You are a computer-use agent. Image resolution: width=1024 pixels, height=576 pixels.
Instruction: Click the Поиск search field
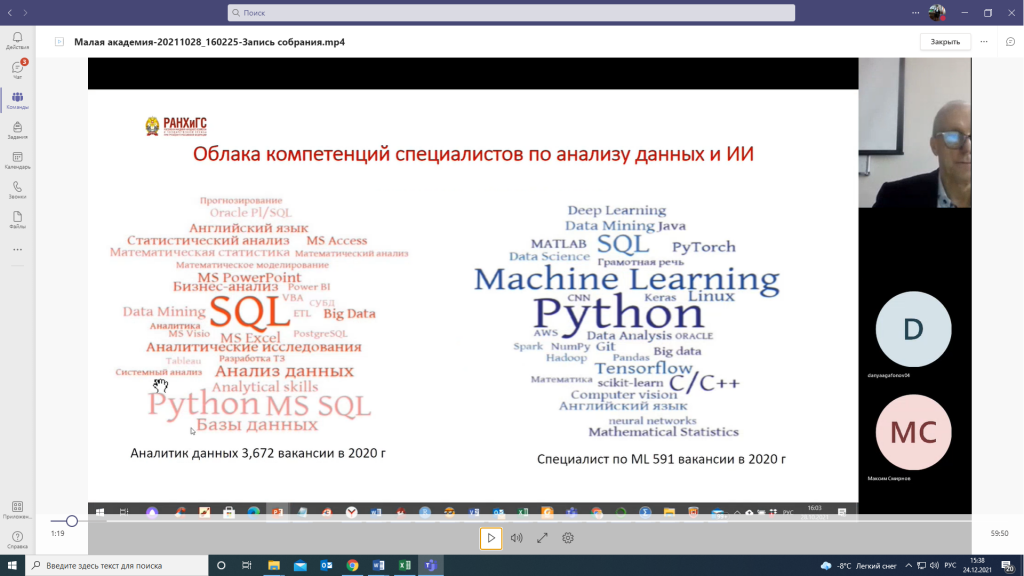tap(511, 13)
